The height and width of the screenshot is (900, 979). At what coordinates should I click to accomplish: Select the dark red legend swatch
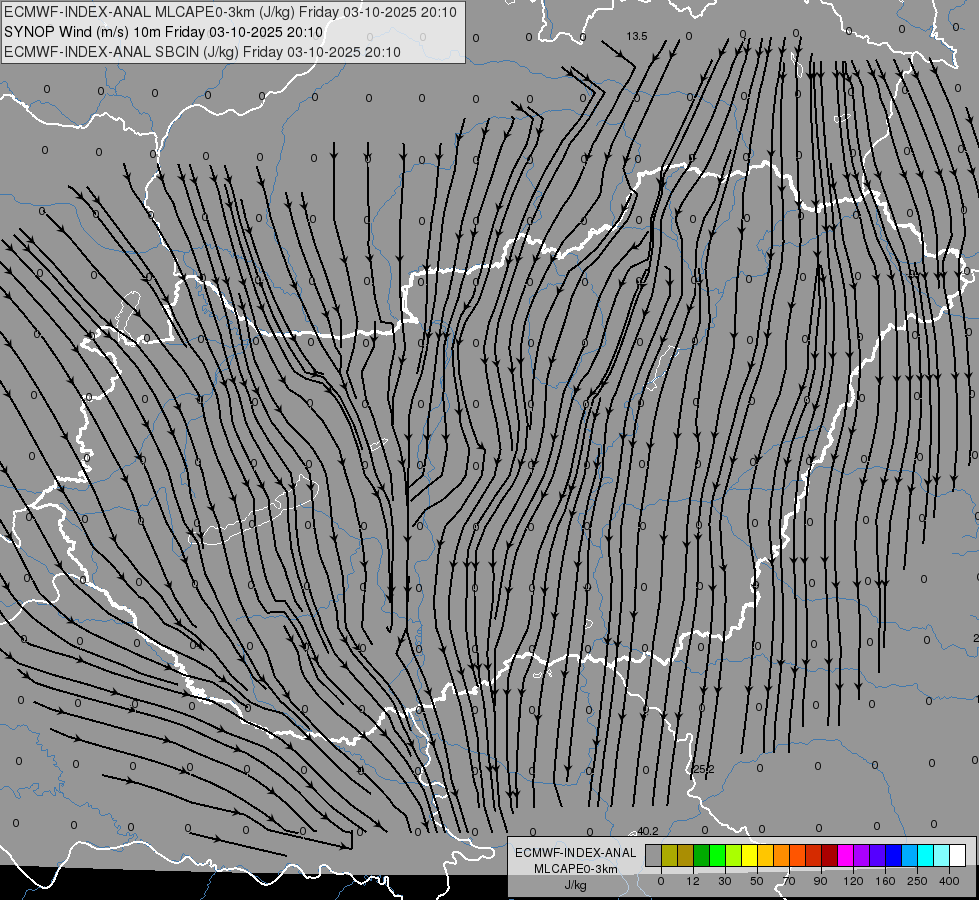coord(829,856)
